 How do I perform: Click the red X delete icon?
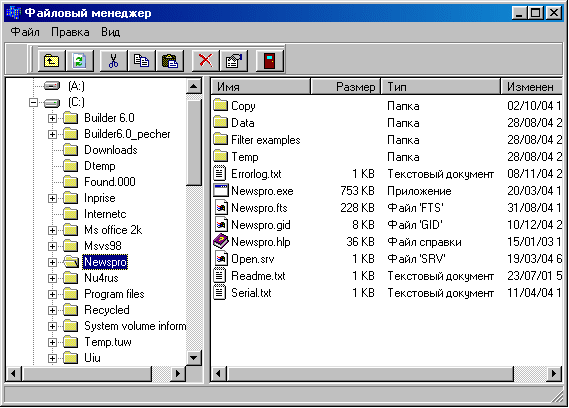click(205, 60)
